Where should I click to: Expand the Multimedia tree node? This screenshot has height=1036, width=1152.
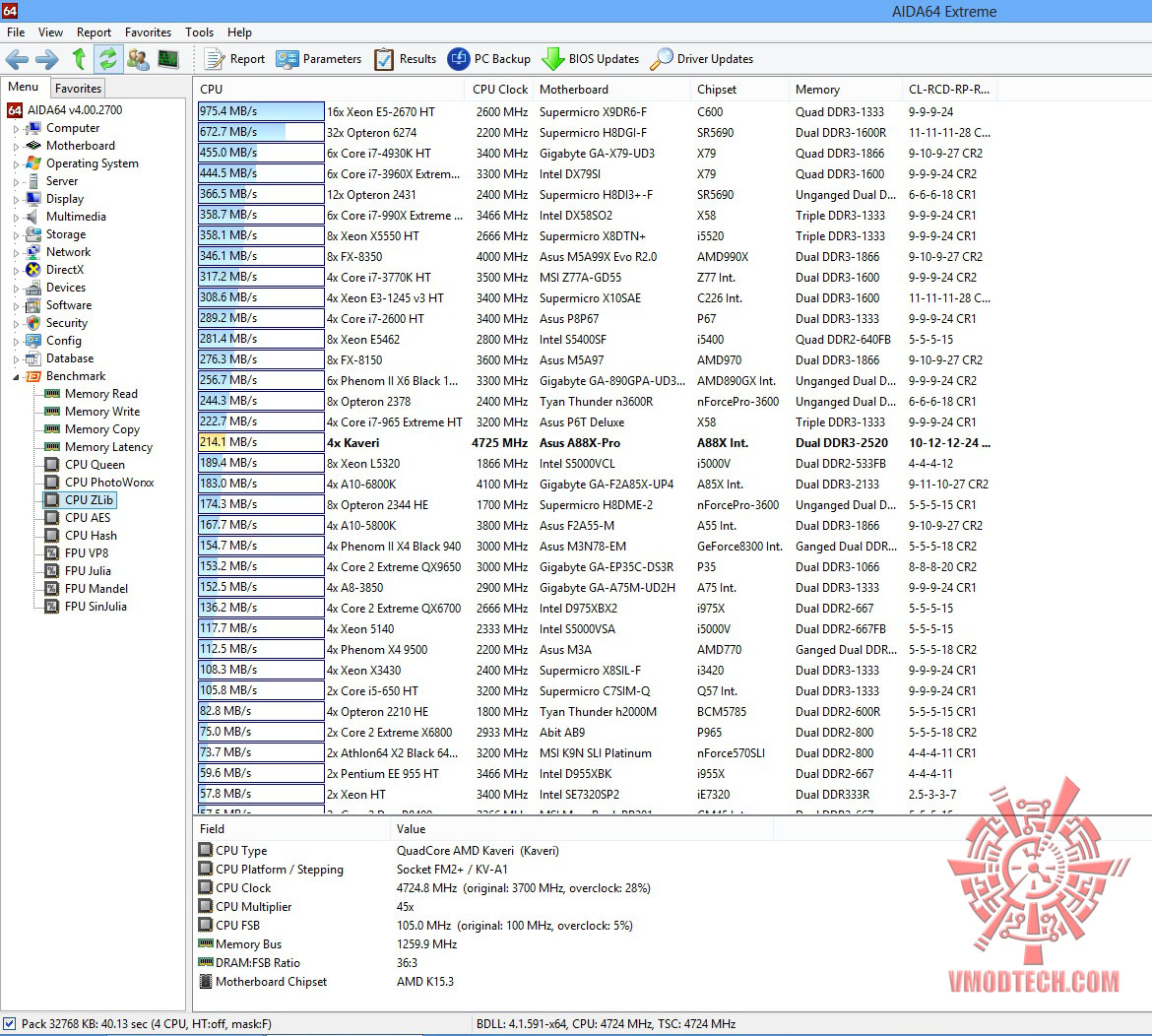16,217
